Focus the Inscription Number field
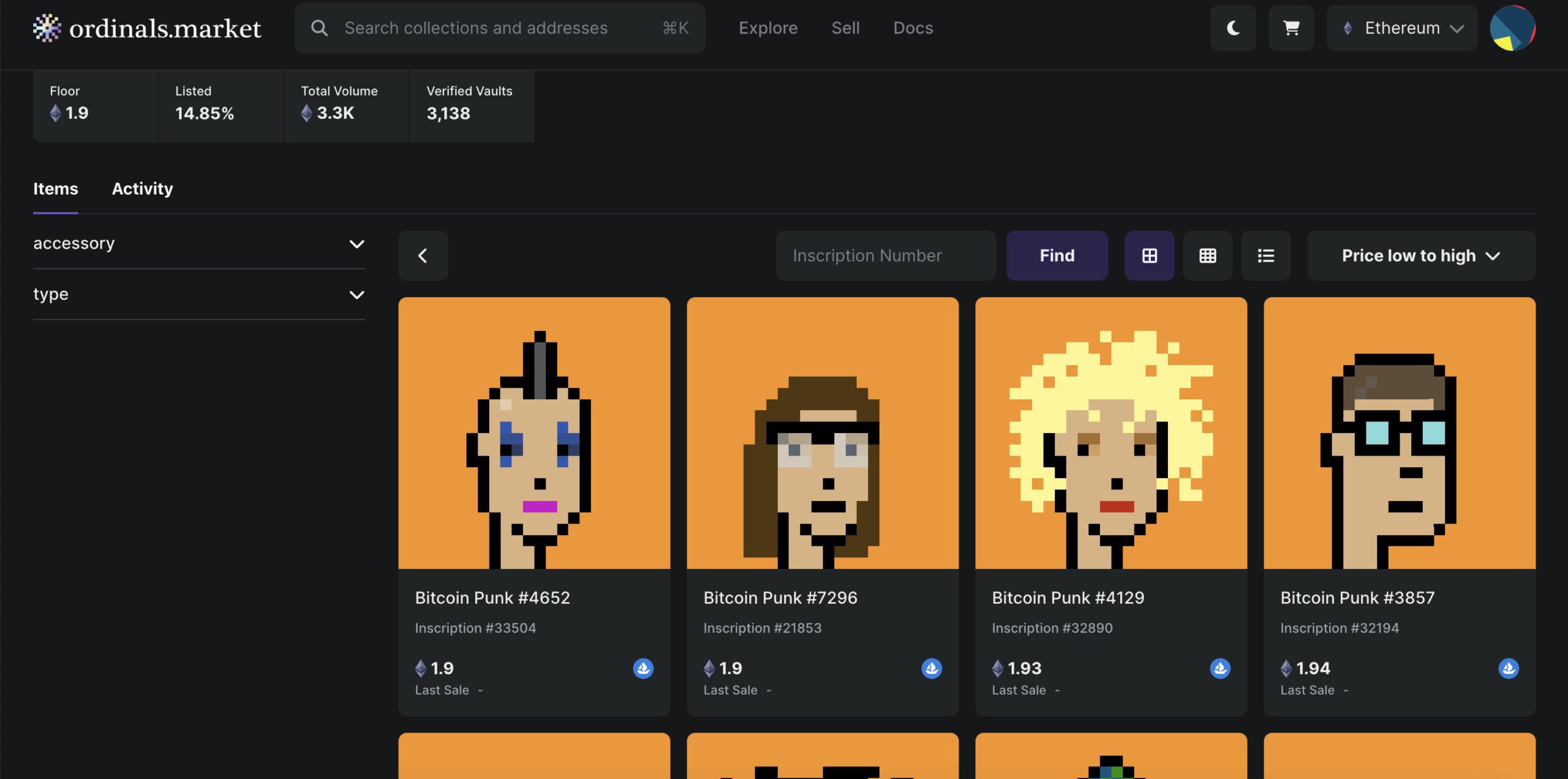This screenshot has height=779, width=1568. 886,255
